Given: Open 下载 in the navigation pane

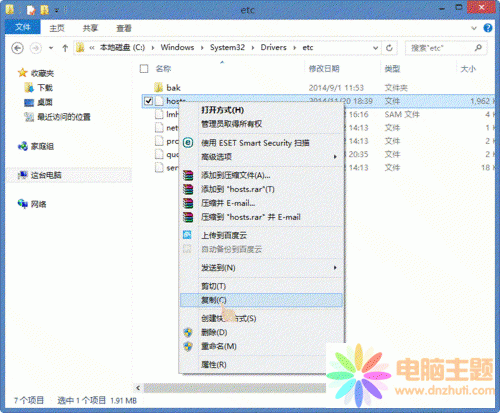Looking at the screenshot, I should click(x=45, y=88).
